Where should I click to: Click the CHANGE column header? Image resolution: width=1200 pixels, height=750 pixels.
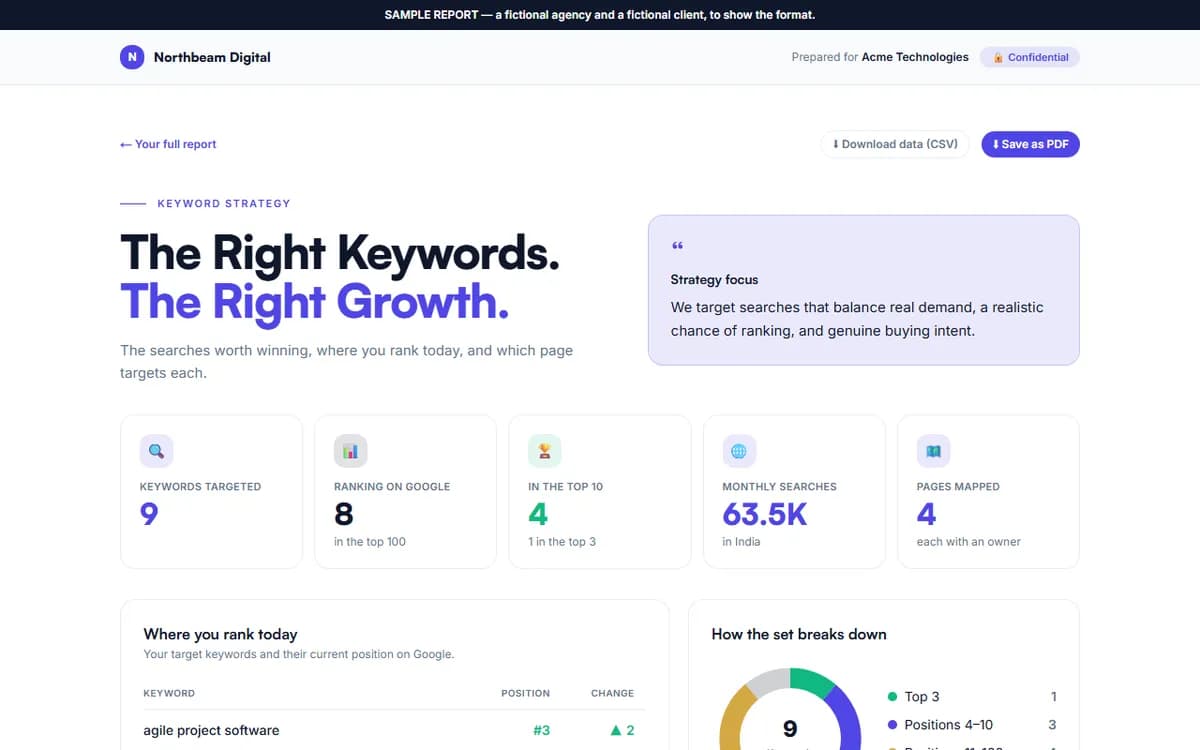pyautogui.click(x=612, y=693)
